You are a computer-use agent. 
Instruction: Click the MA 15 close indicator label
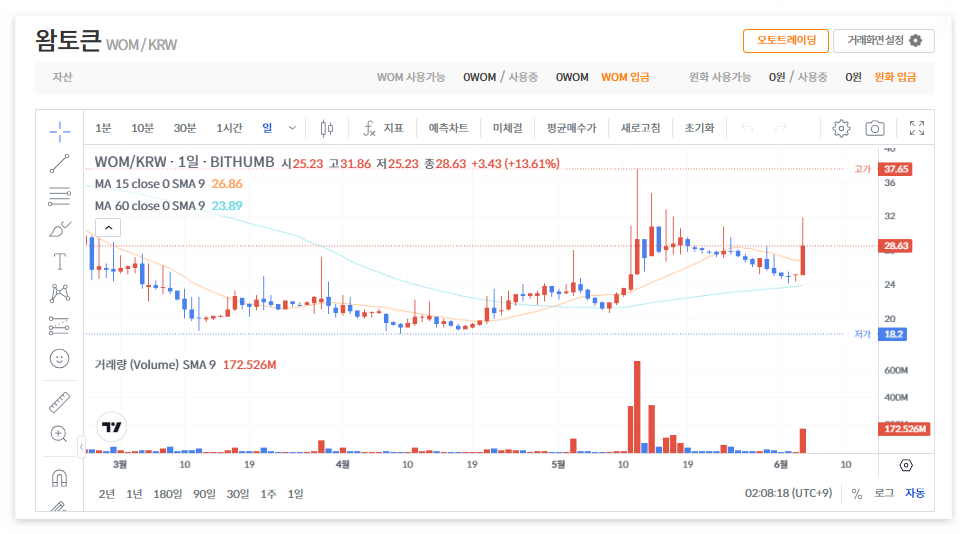point(150,184)
